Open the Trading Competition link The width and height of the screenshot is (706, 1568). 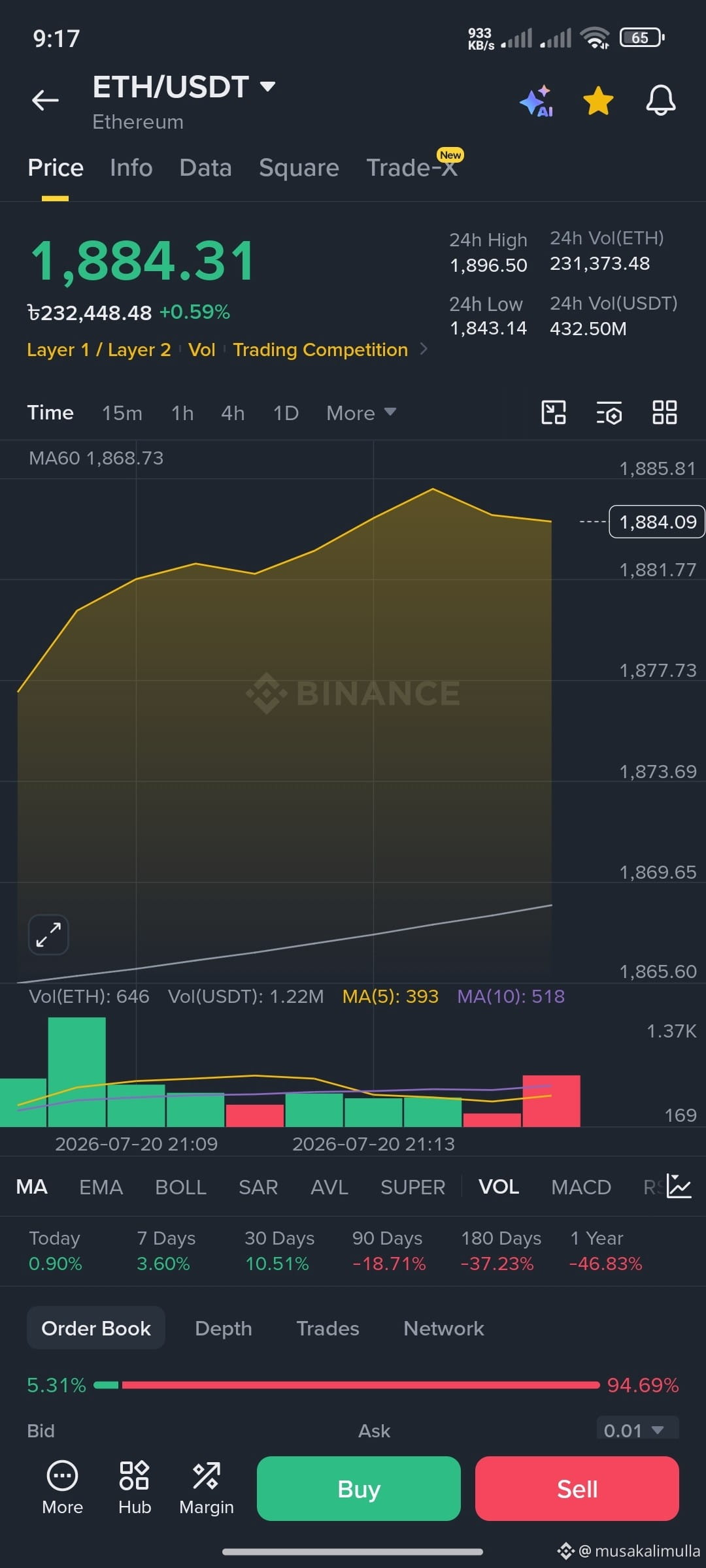click(320, 350)
